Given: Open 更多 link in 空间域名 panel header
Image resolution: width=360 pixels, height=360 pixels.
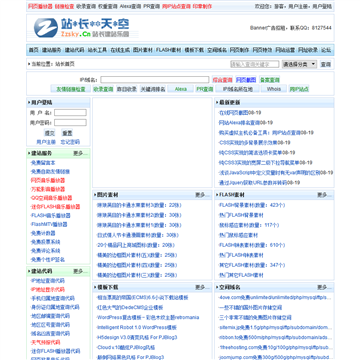Looking at the screenshot, I should (324, 287).
